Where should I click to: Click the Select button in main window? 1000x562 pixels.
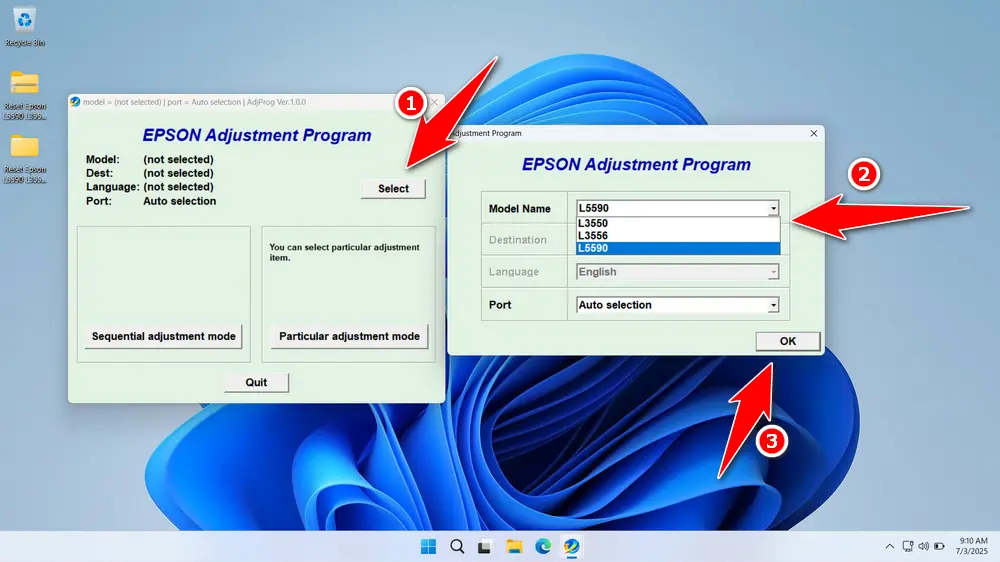coord(393,189)
